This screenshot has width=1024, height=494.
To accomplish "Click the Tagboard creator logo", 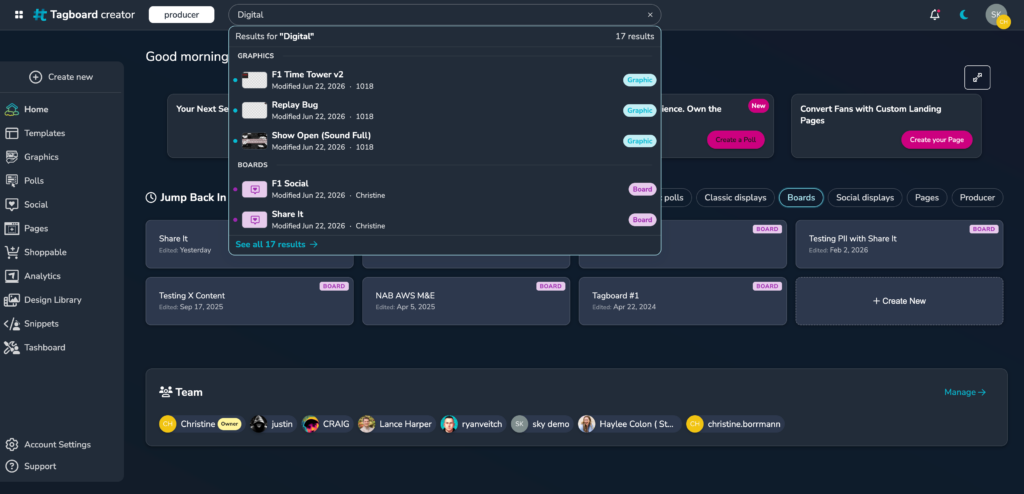I will coord(84,14).
